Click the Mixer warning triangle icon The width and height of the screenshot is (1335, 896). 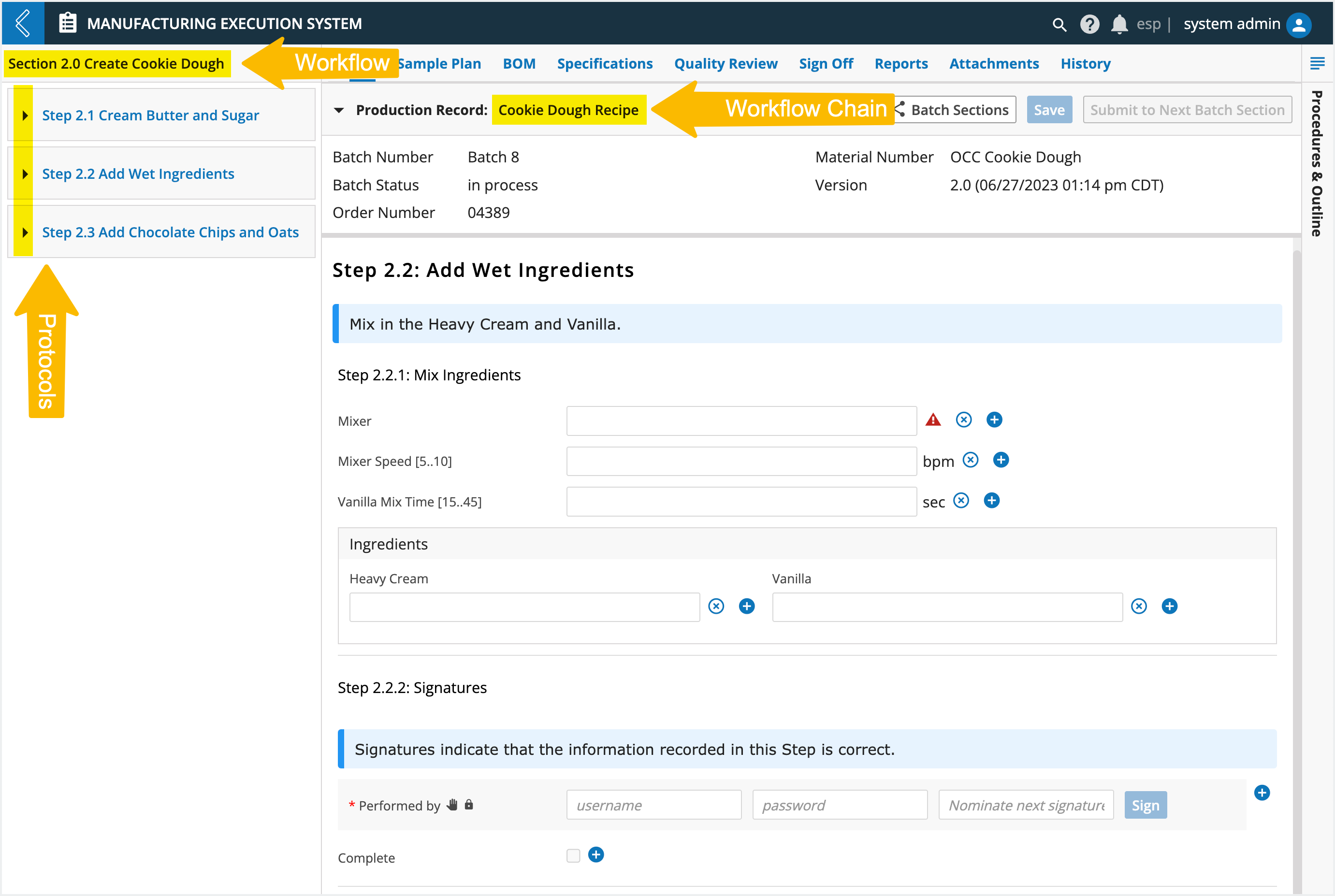(933, 420)
